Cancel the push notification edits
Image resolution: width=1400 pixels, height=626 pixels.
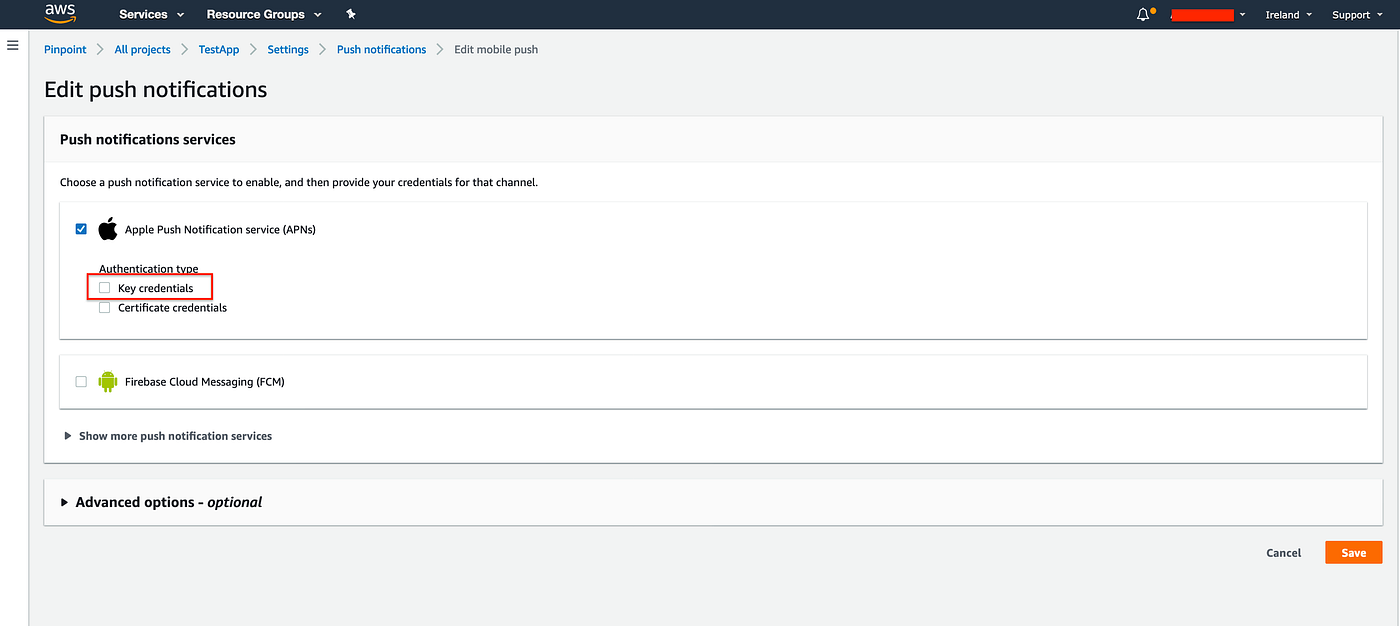pos(1283,552)
